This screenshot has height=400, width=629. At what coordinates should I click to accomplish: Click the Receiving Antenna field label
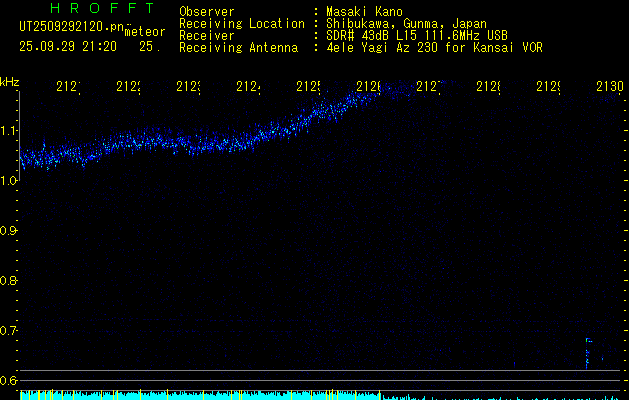(x=237, y=47)
